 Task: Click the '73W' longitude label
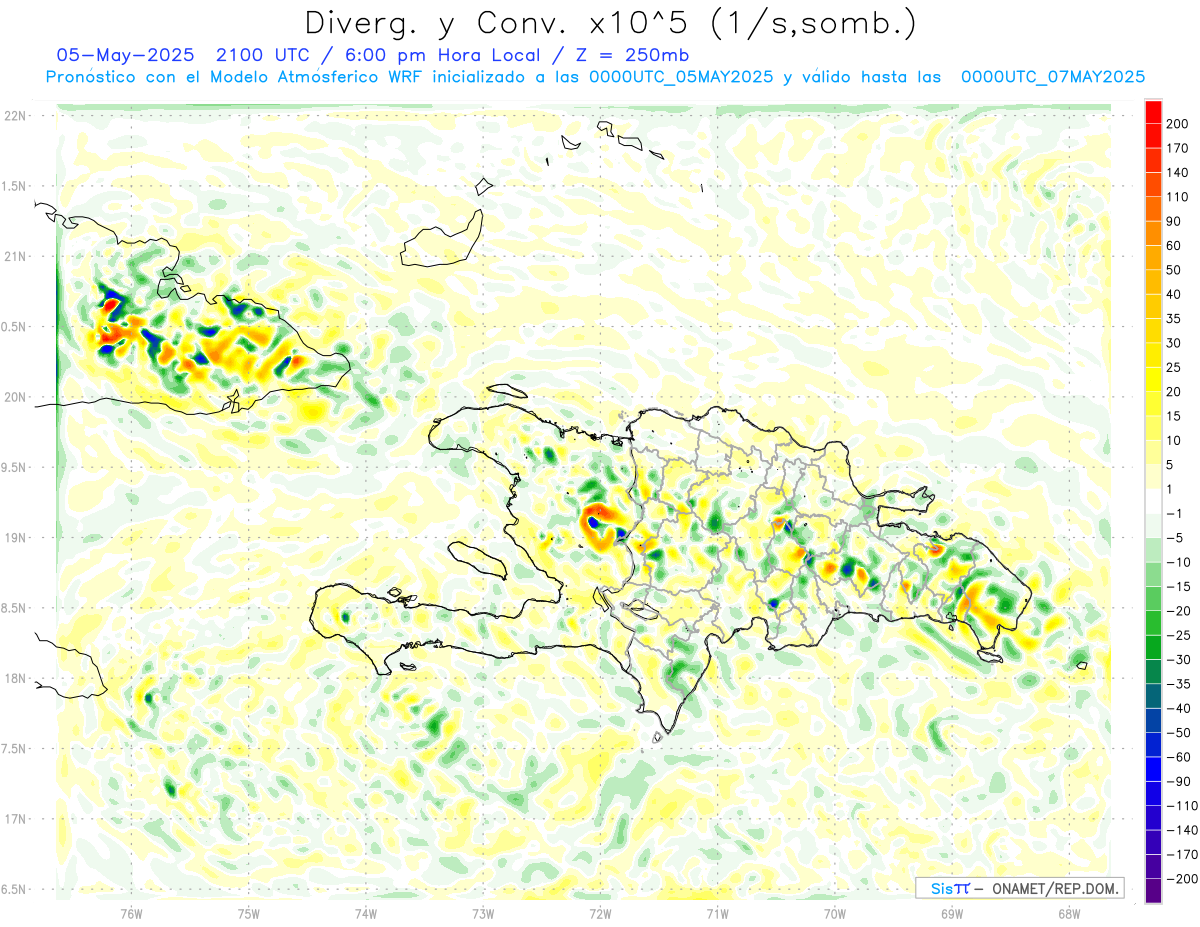pos(483,914)
